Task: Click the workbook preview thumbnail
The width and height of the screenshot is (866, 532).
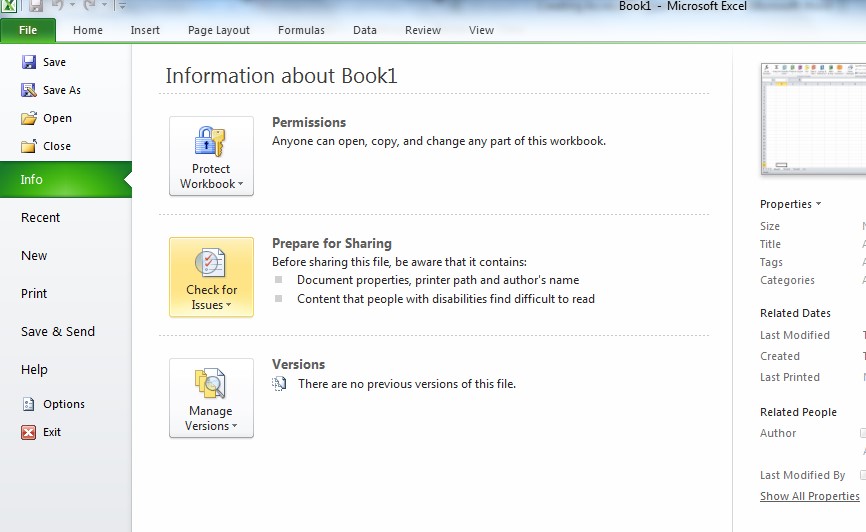Action: click(813, 119)
